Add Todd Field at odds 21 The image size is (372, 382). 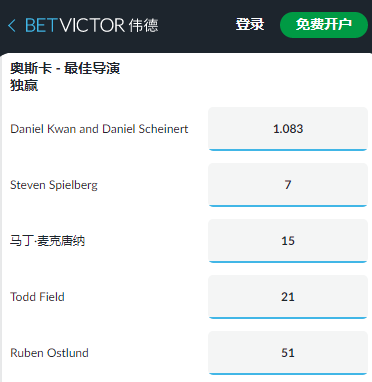(x=288, y=297)
